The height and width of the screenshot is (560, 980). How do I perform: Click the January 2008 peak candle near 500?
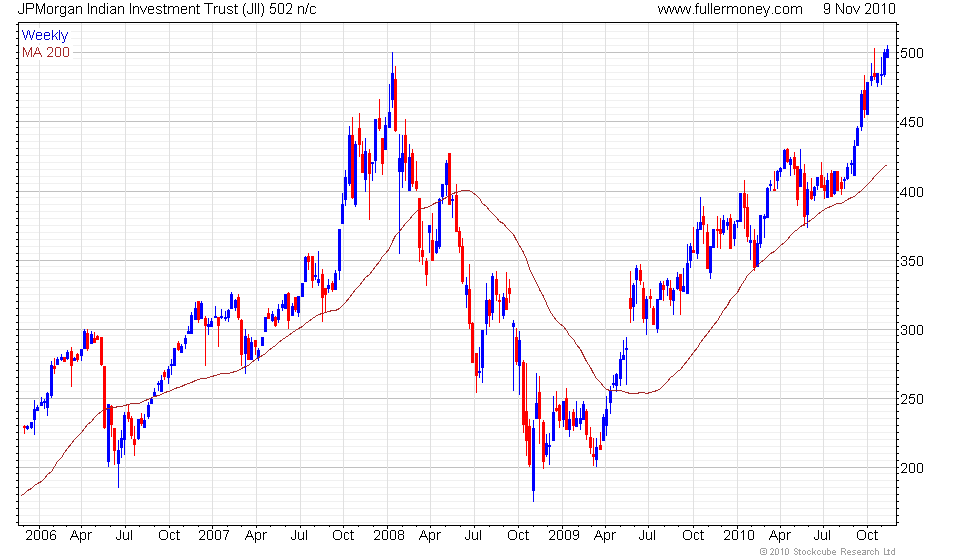pyautogui.click(x=392, y=81)
